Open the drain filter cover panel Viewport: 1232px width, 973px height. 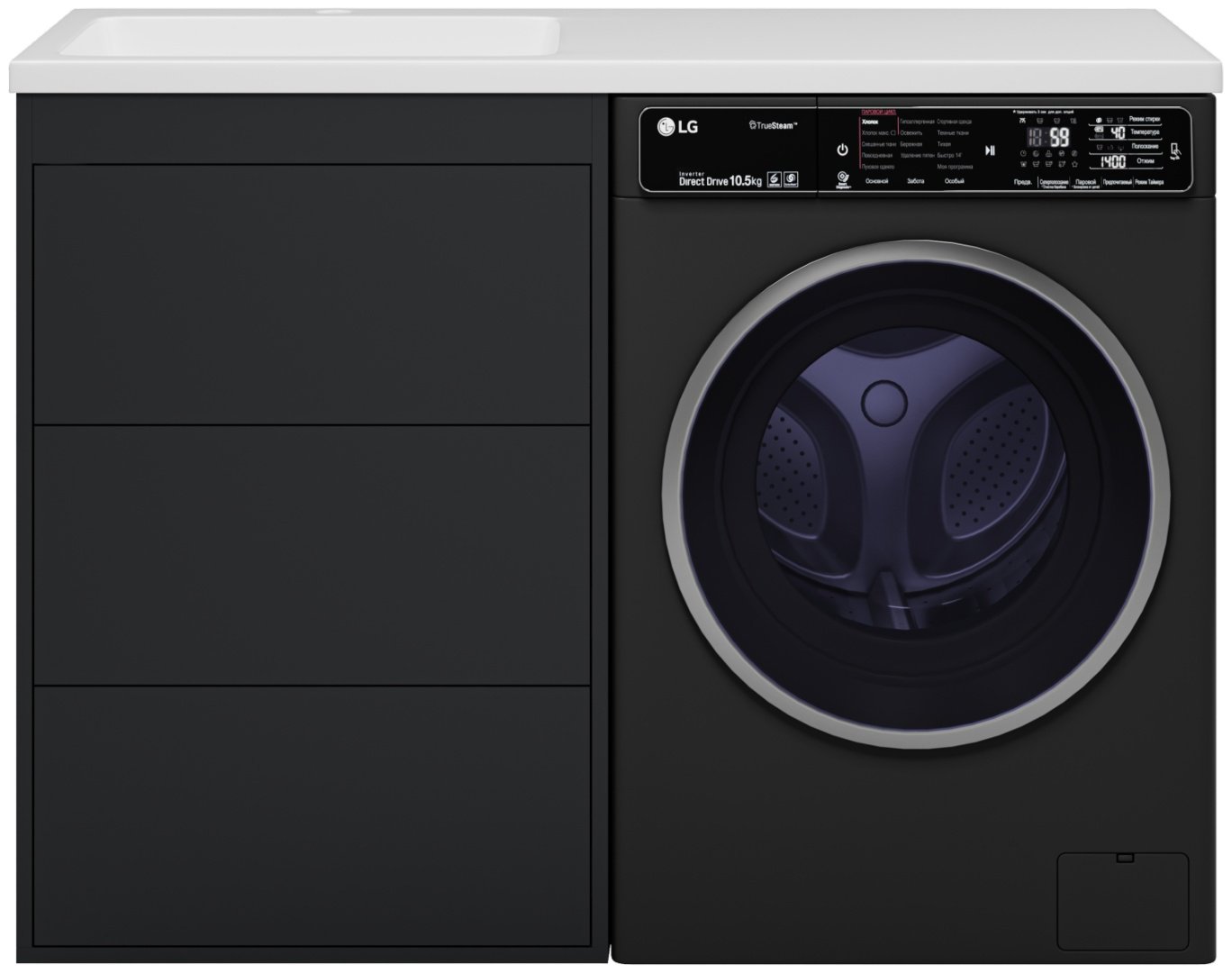point(1122,901)
